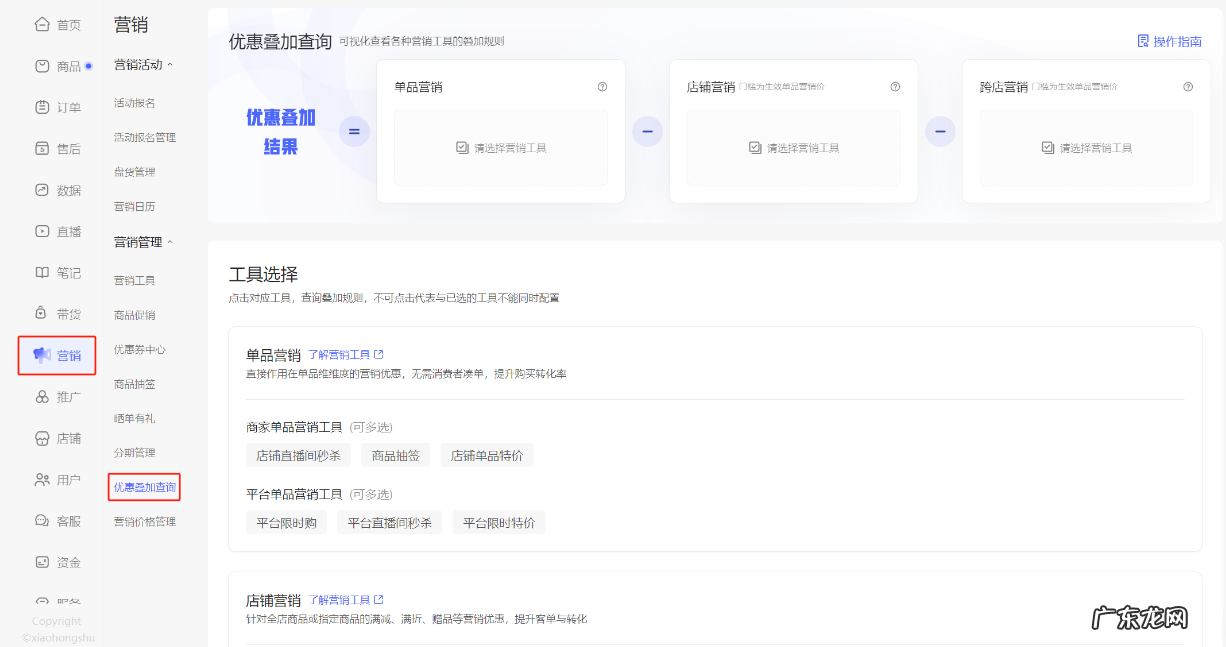Open the 首页 home icon in sidebar
1226x647 pixels.
[x=42, y=25]
